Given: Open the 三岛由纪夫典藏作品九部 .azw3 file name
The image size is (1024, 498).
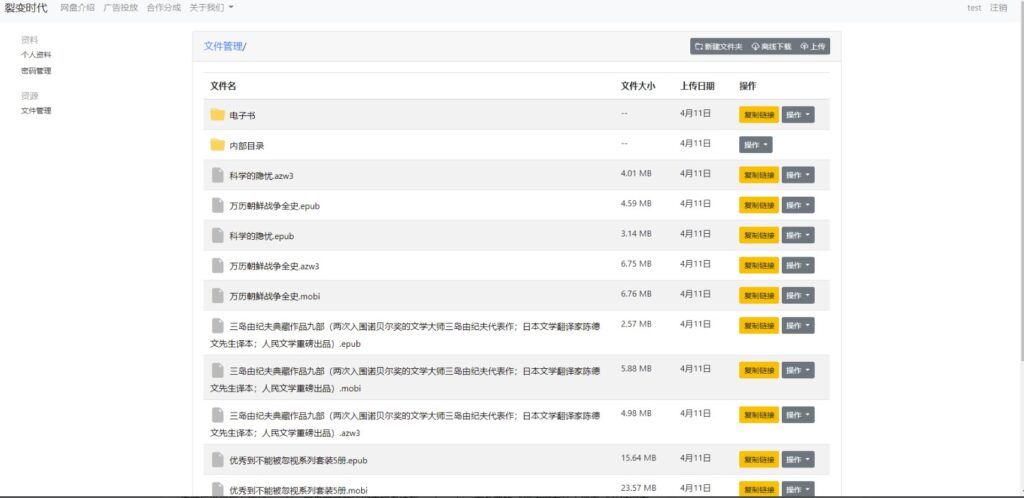Looking at the screenshot, I should (x=405, y=424).
